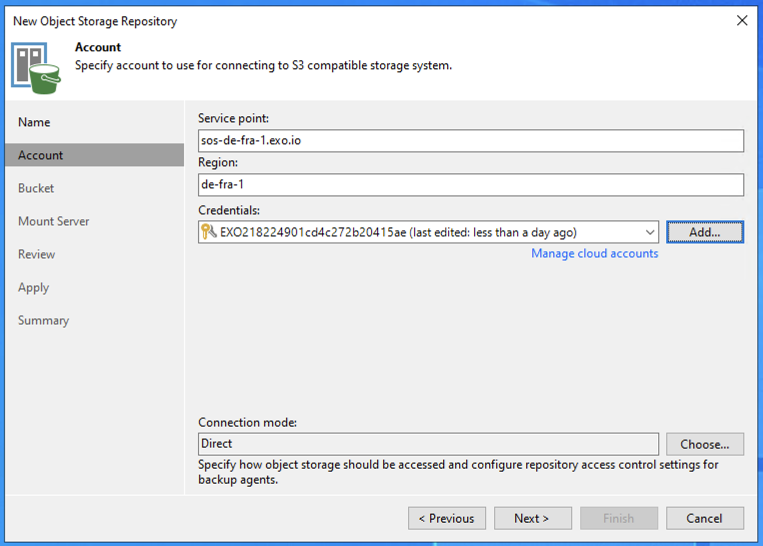Select the Account step in sidebar
Image resolution: width=763 pixels, height=546 pixels.
[x=41, y=155]
